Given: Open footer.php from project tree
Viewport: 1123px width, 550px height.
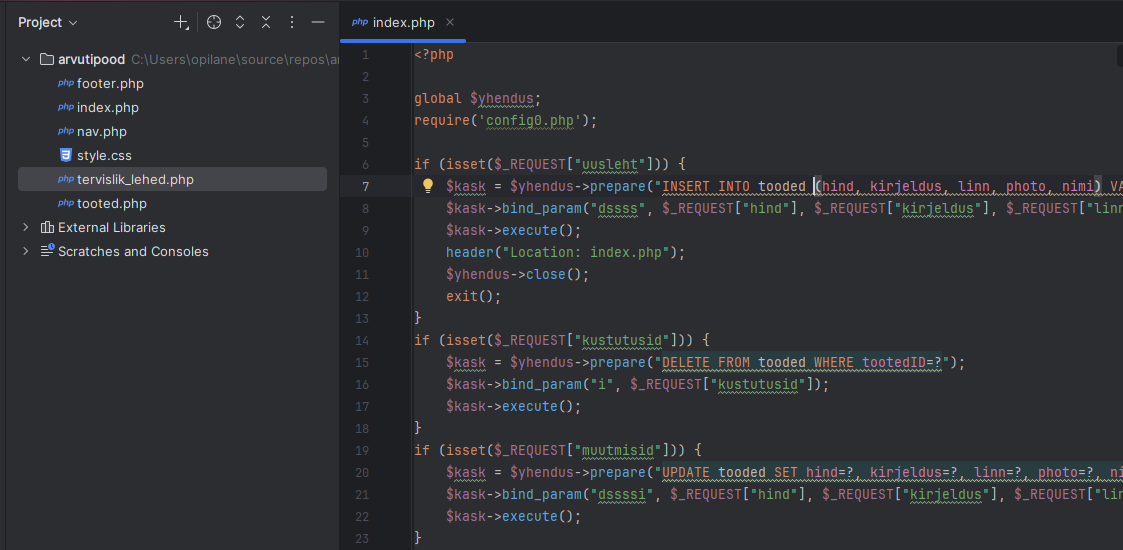Looking at the screenshot, I should [x=110, y=84].
